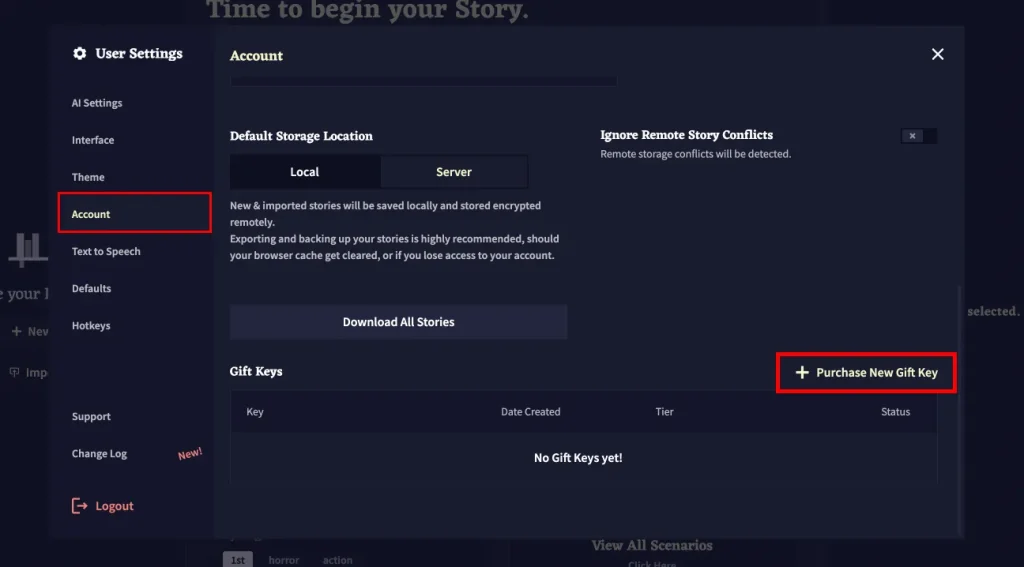Open Text to Speech settings
Screen dimensions: 1024x567
(106, 251)
